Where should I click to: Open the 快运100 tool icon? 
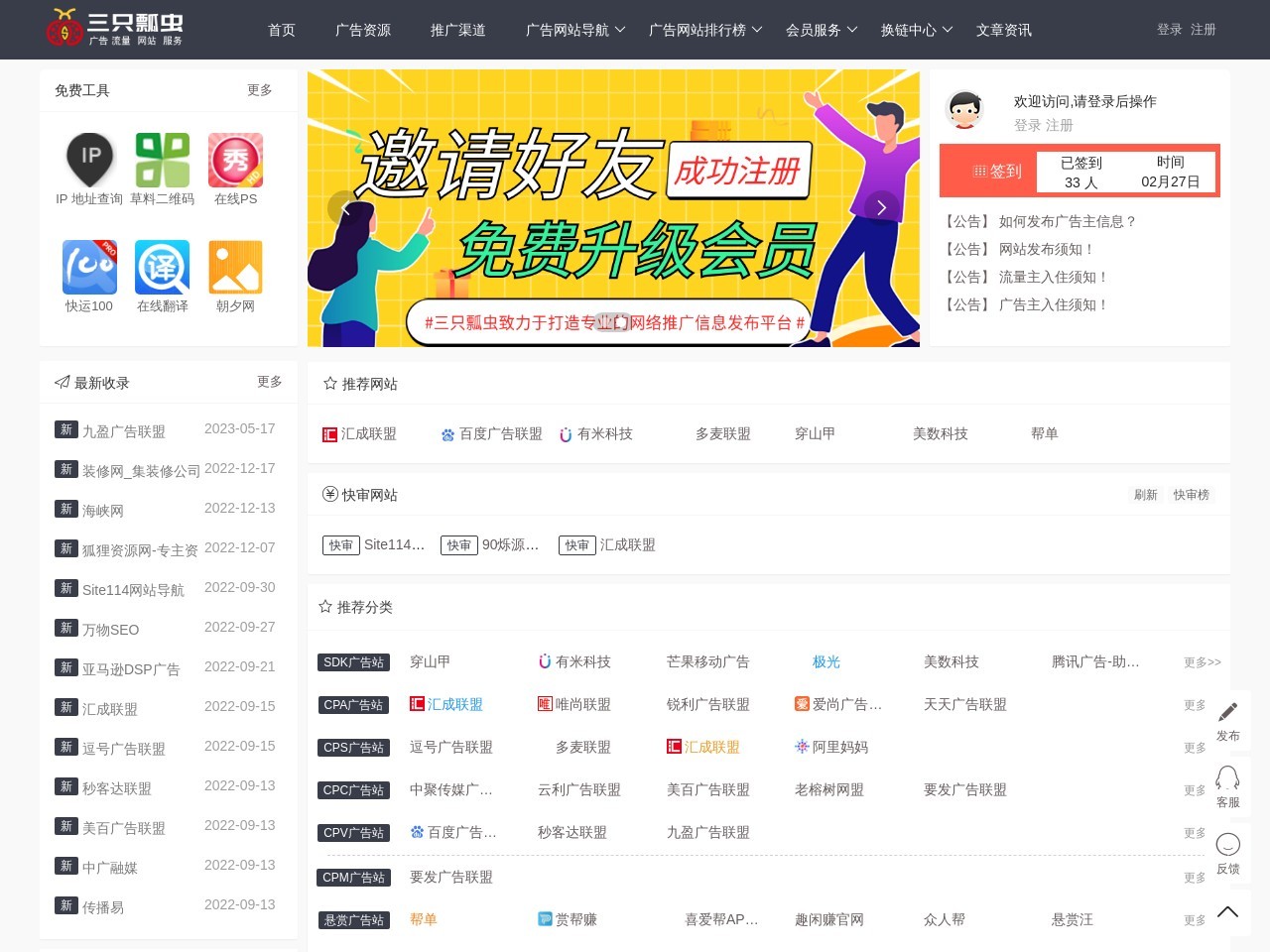coord(90,268)
